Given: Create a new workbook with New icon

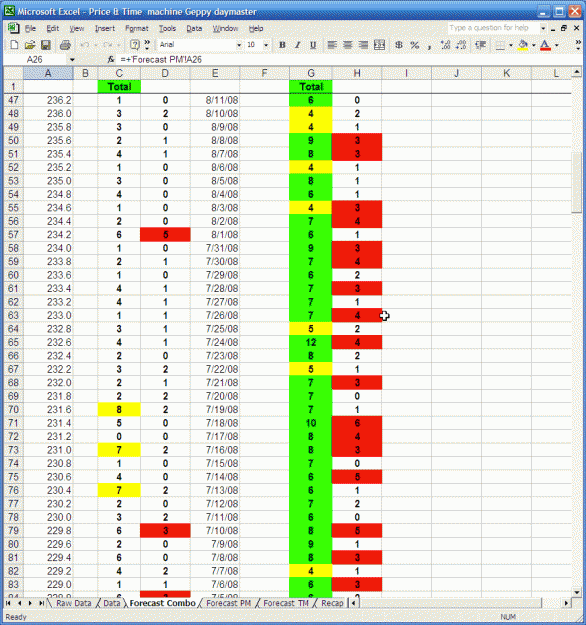Looking at the screenshot, I should [x=14, y=45].
